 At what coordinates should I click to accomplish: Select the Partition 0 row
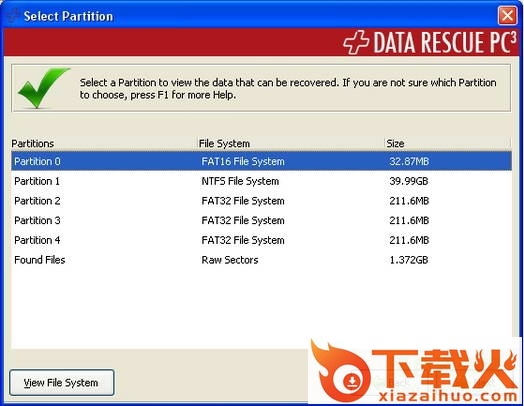261,161
